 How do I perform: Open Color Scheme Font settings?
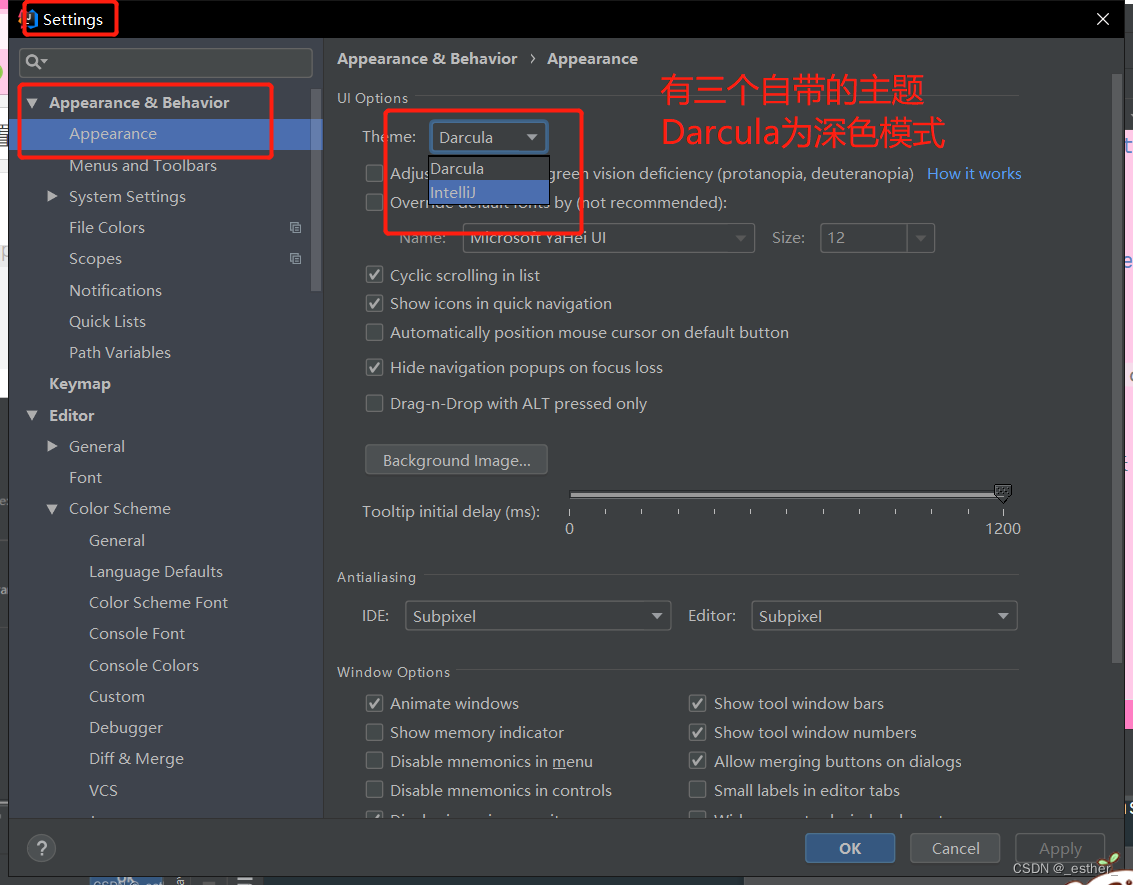158,603
